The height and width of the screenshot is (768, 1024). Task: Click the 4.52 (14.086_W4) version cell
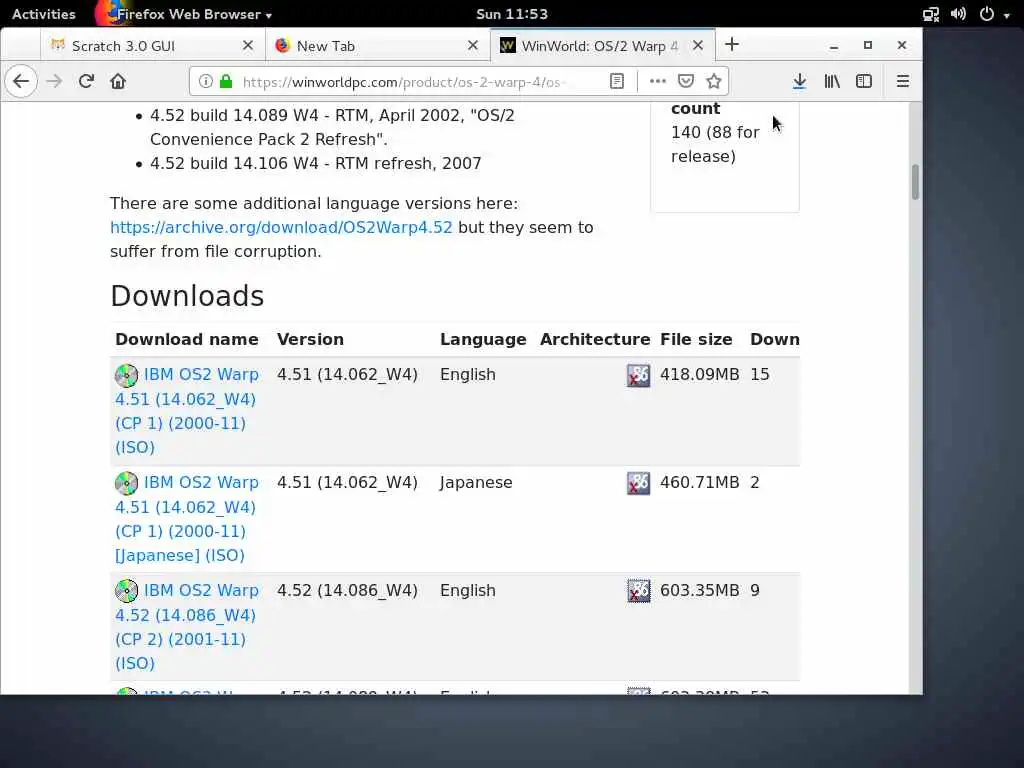pyautogui.click(x=347, y=590)
